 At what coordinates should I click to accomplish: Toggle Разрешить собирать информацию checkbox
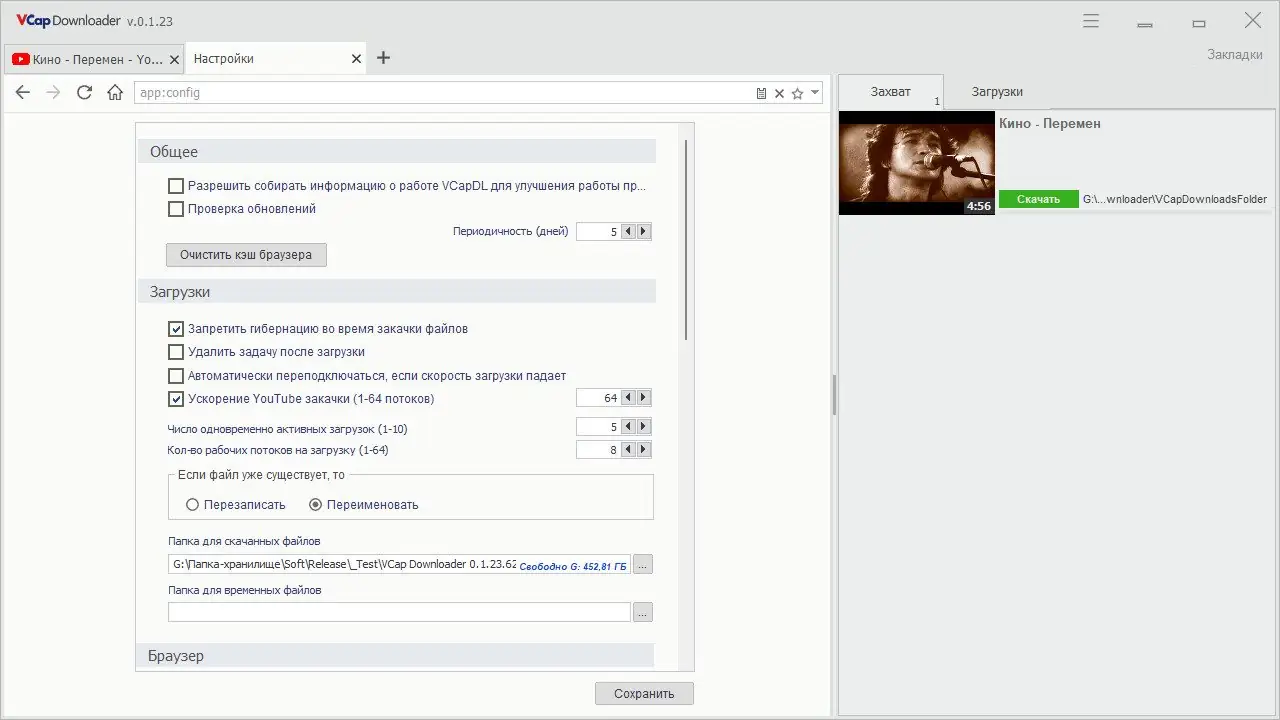pos(176,186)
